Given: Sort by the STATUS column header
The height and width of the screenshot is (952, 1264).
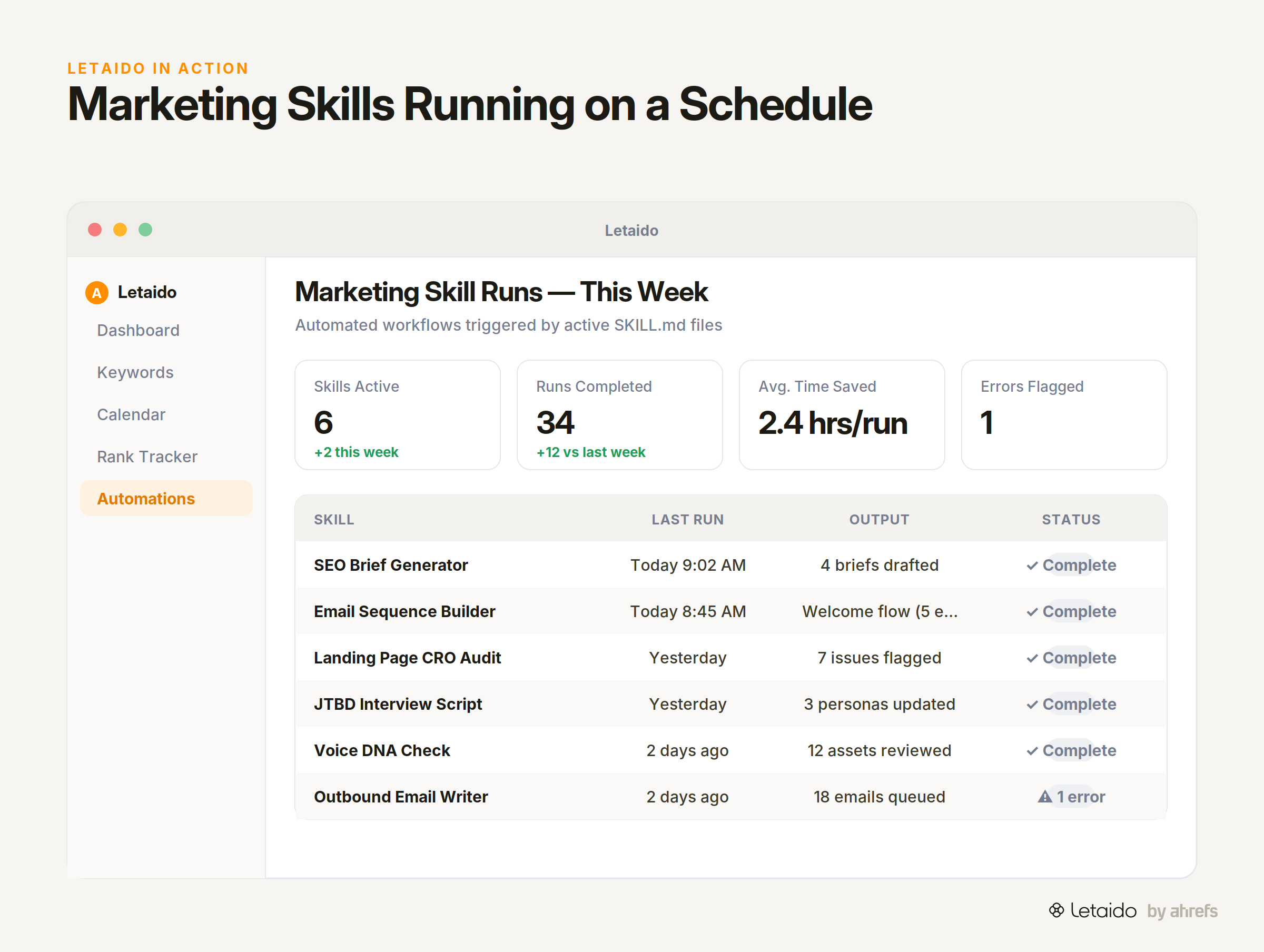Looking at the screenshot, I should coord(1071,519).
